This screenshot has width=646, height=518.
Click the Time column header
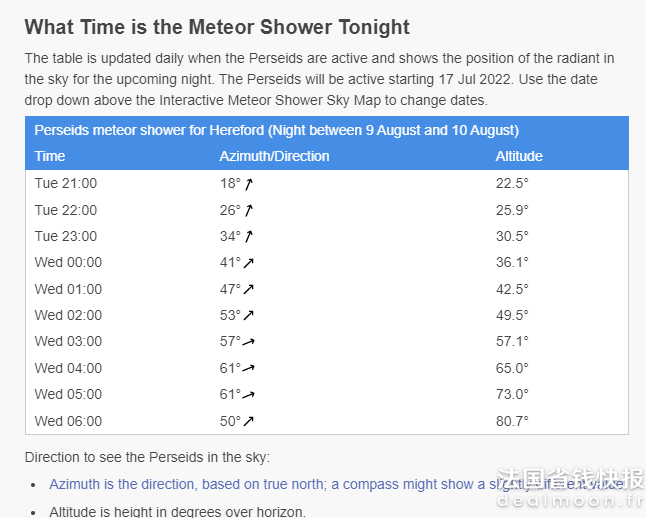coord(50,156)
